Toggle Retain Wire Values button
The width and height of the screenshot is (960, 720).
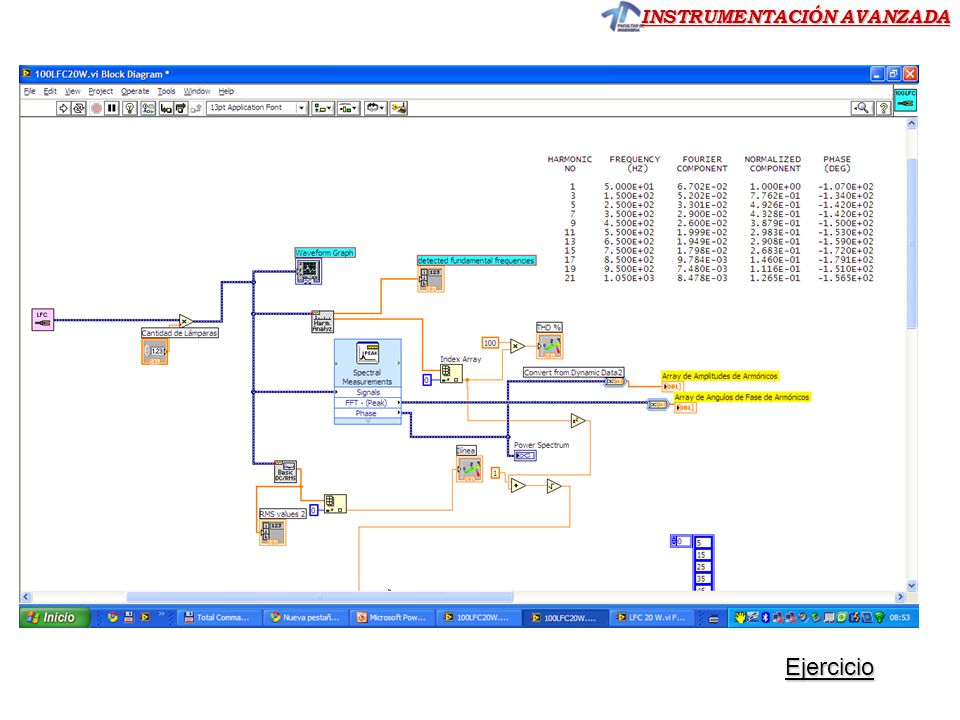[148, 108]
